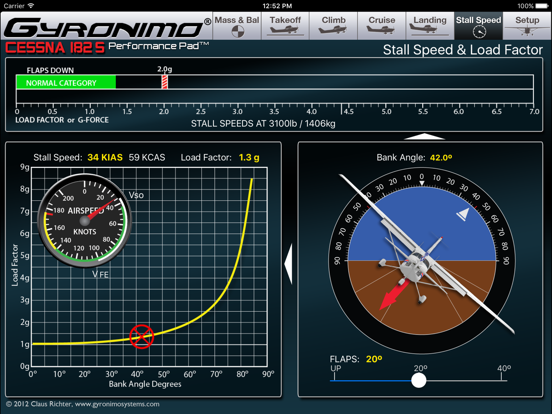Open the gyronimosystems.com copyright link
552x414 pixels.
(117, 404)
